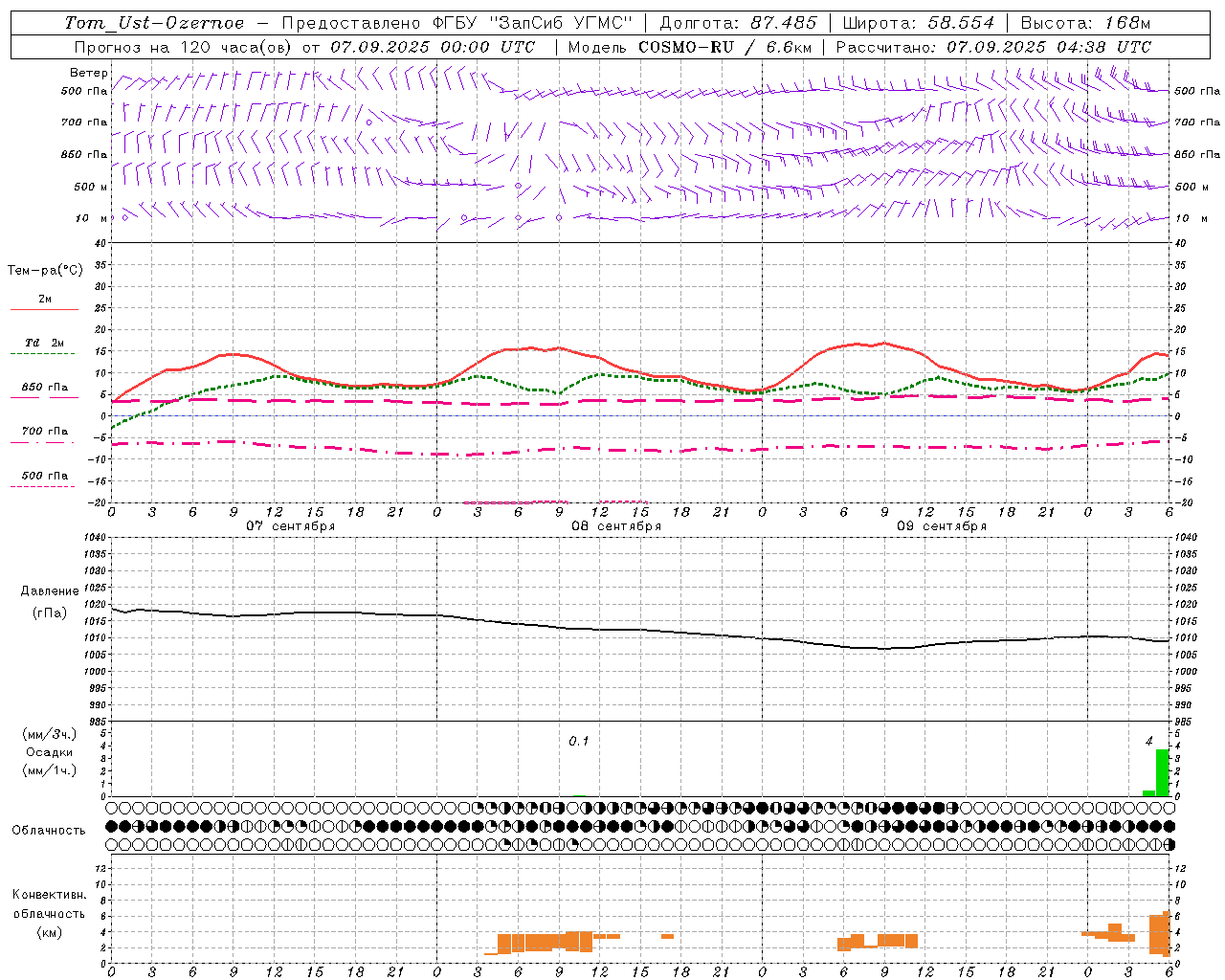
Task: Click the Облачность cloud cover label
Action: coord(49,831)
